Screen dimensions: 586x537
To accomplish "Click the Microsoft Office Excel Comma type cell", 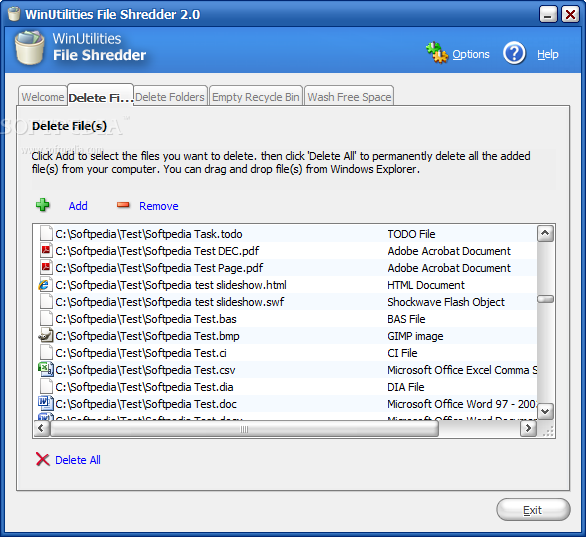I will click(462, 370).
